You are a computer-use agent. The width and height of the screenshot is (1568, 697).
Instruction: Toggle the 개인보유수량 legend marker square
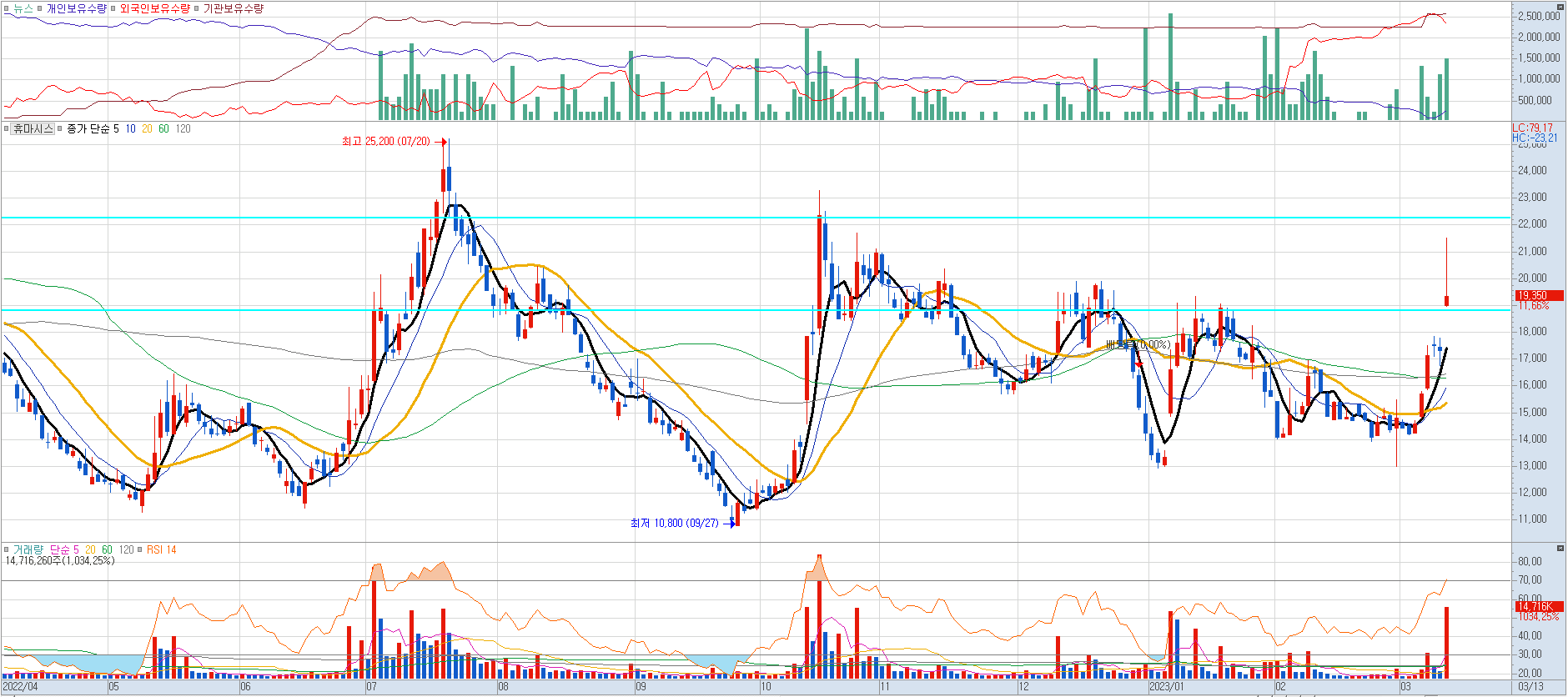(x=40, y=8)
